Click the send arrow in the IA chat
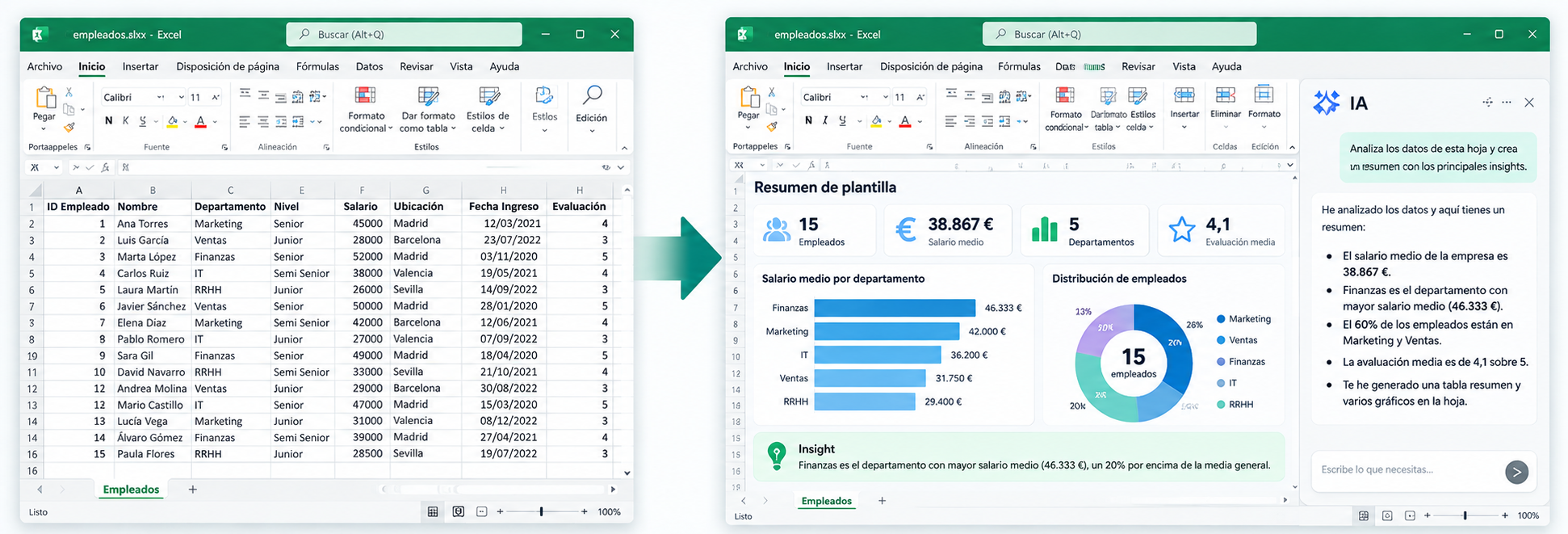Viewport: 1568px width, 534px height. tap(1516, 472)
